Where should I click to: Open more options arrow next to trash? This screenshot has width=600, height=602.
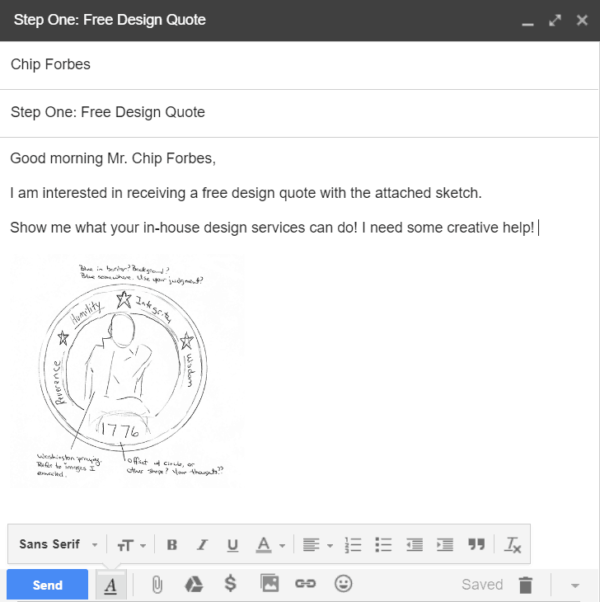pyautogui.click(x=574, y=585)
